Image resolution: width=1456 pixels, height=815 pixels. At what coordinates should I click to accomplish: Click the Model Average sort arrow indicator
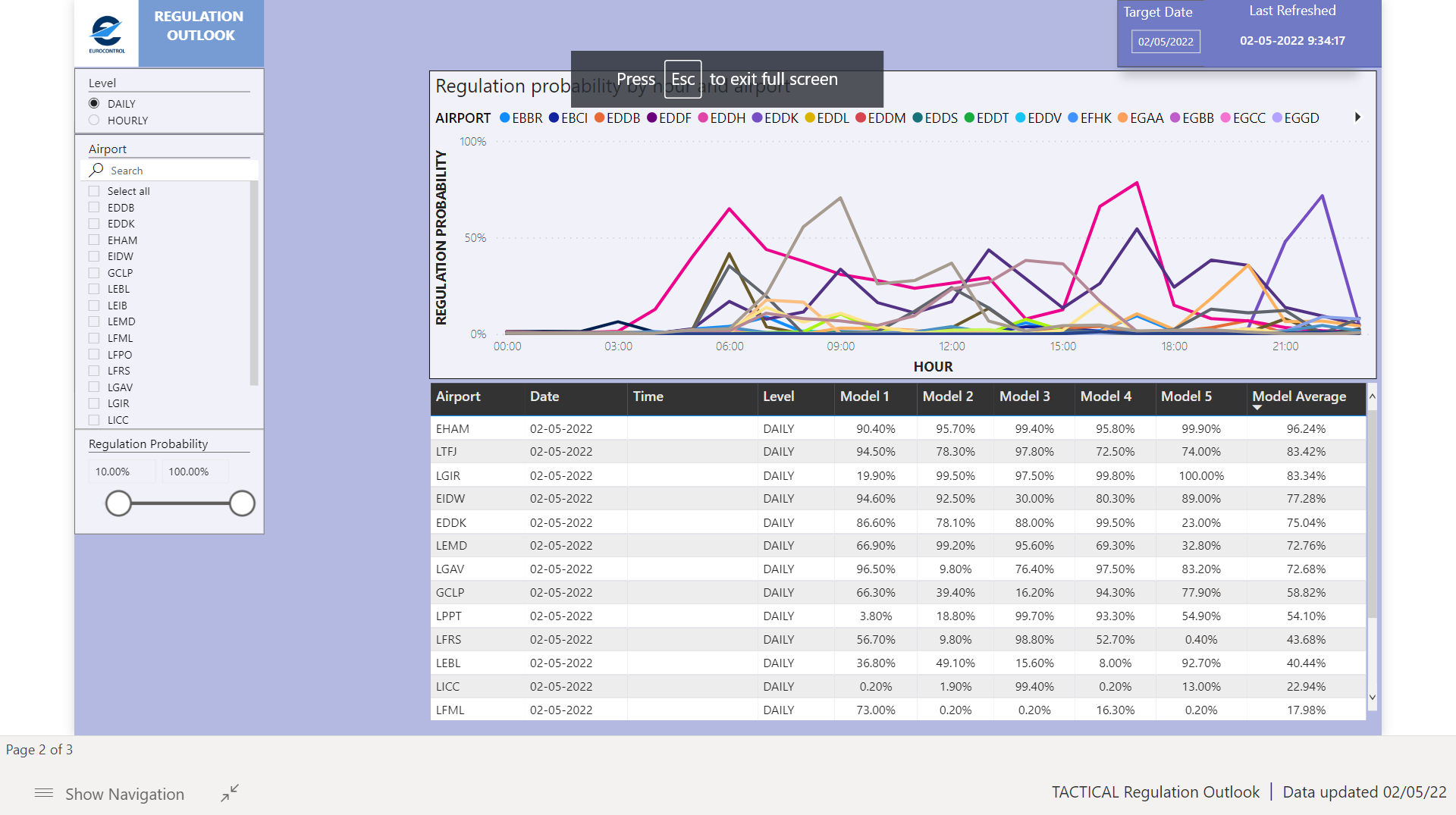point(1257,408)
